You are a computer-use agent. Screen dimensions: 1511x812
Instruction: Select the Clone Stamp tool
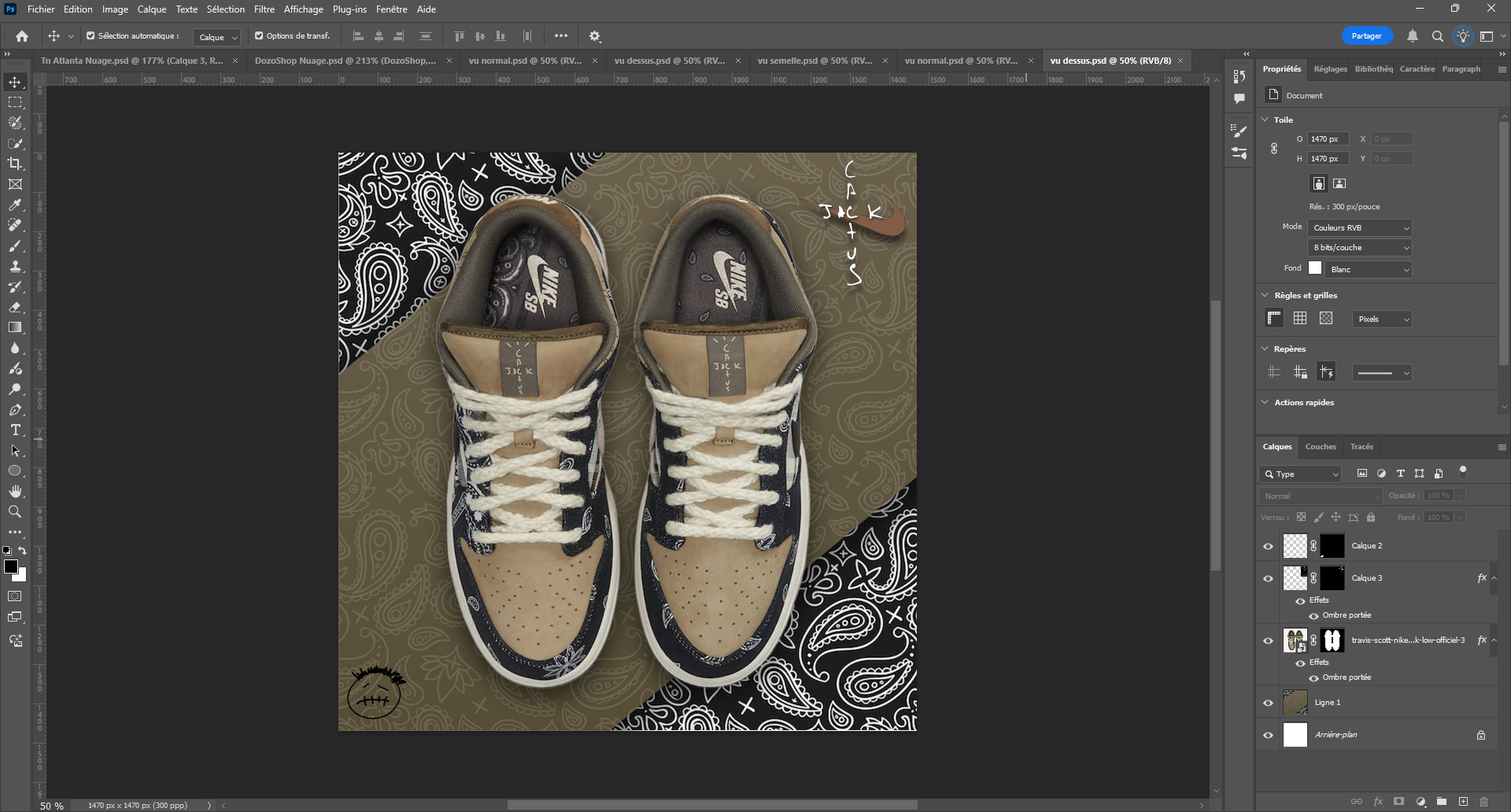pos(15,266)
